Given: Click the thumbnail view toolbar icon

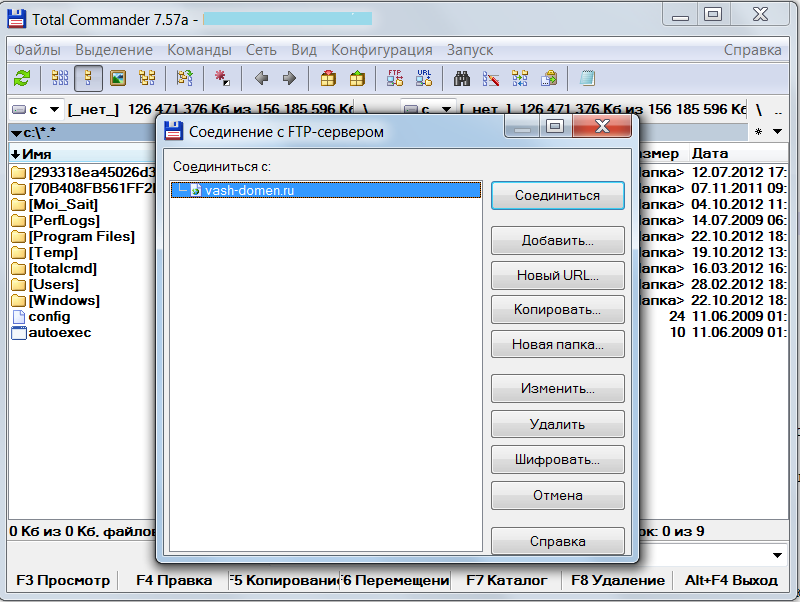Looking at the screenshot, I should [x=118, y=78].
